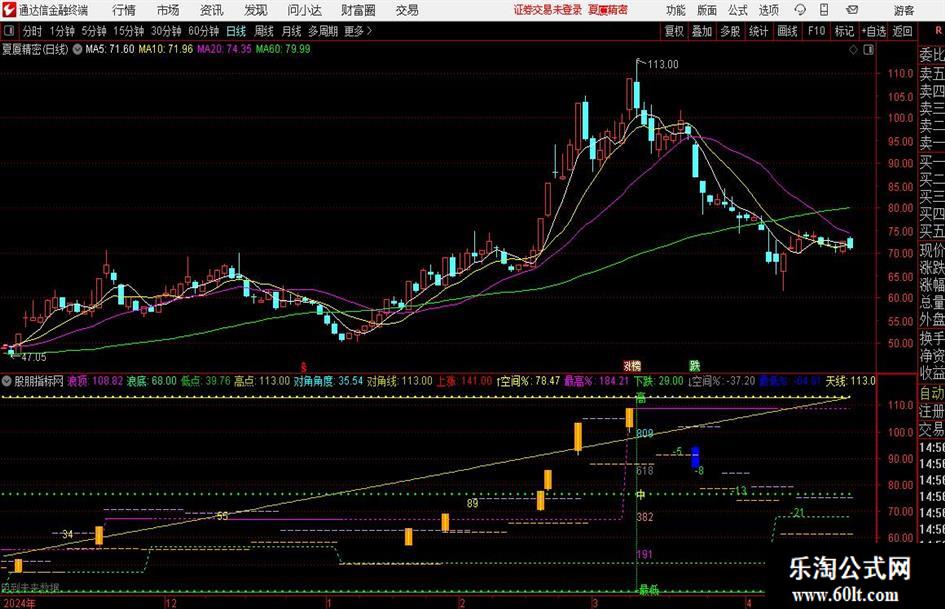945x609 pixels.
Task: Open the 问小达 menu
Action: coord(304,10)
